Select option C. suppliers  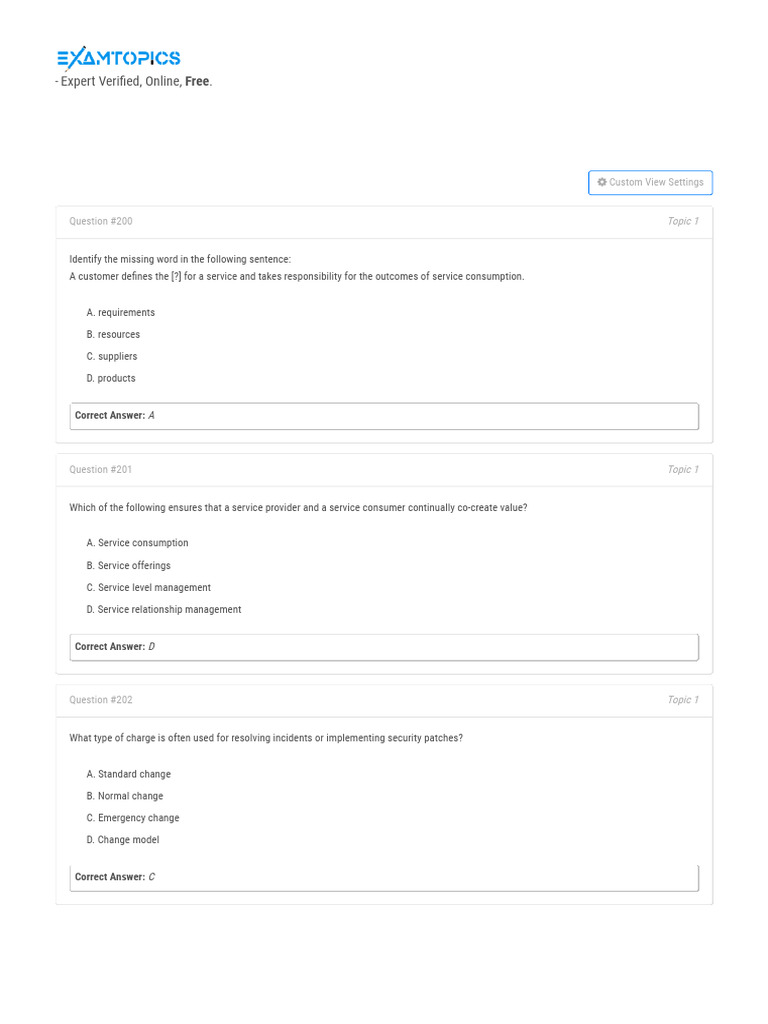point(112,357)
